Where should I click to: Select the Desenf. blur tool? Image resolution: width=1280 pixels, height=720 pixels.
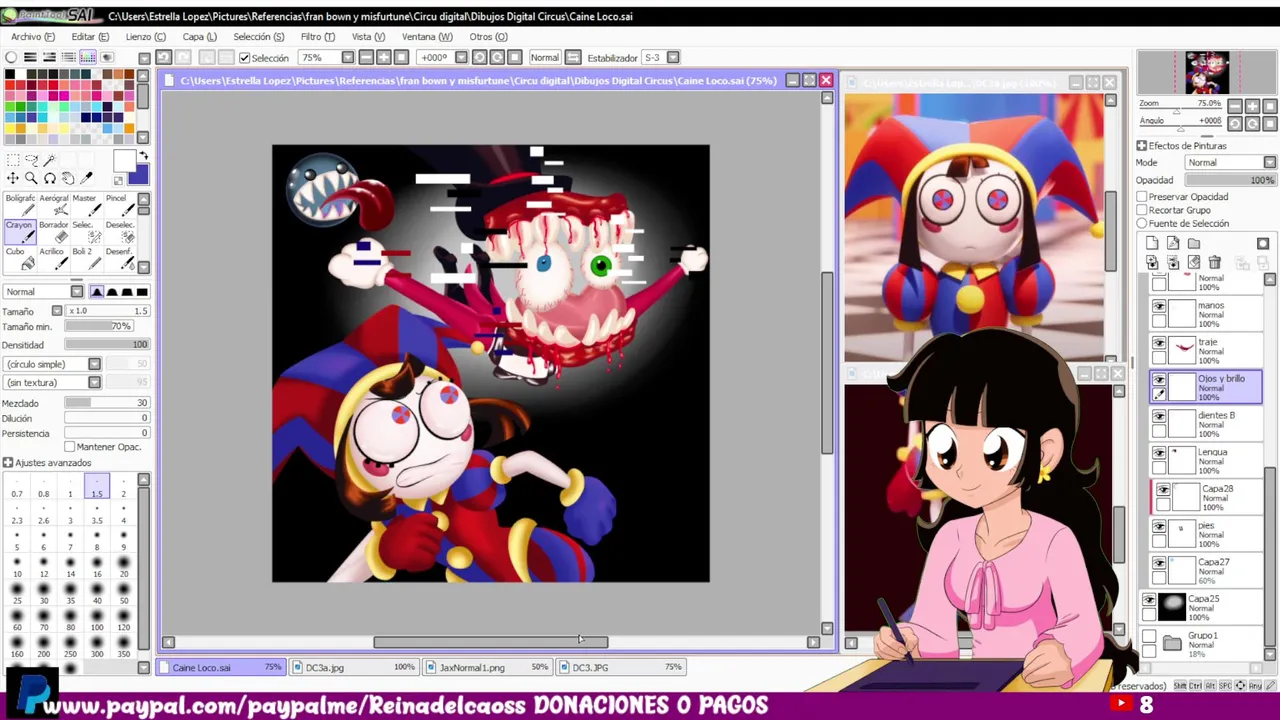(x=118, y=258)
